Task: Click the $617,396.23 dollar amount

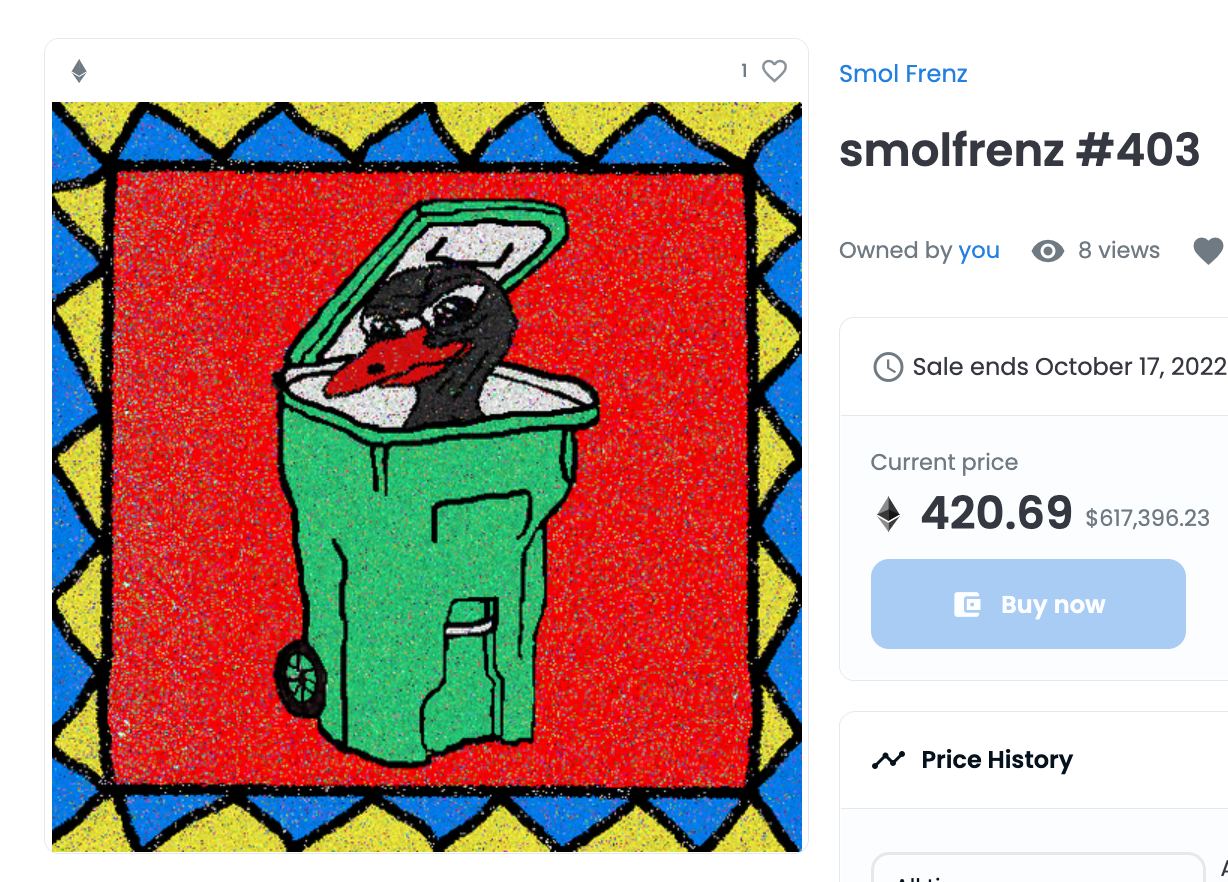Action: pyautogui.click(x=1147, y=518)
